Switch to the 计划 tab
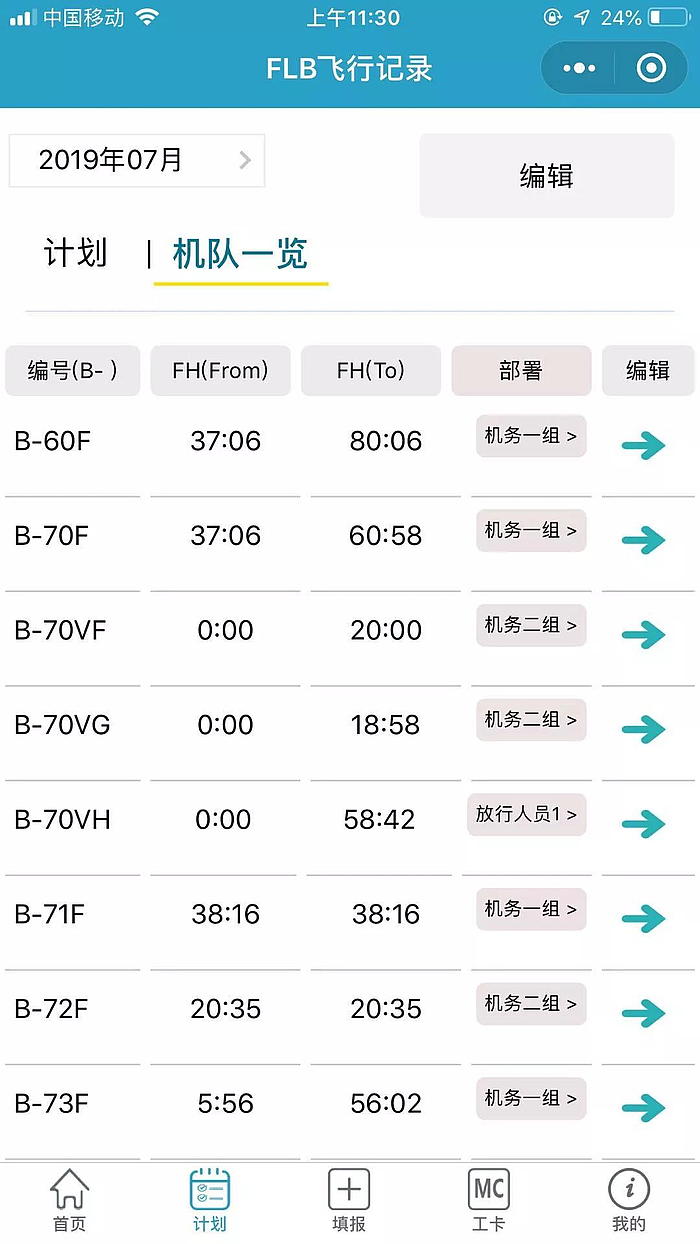The height and width of the screenshot is (1244, 700). (75, 253)
